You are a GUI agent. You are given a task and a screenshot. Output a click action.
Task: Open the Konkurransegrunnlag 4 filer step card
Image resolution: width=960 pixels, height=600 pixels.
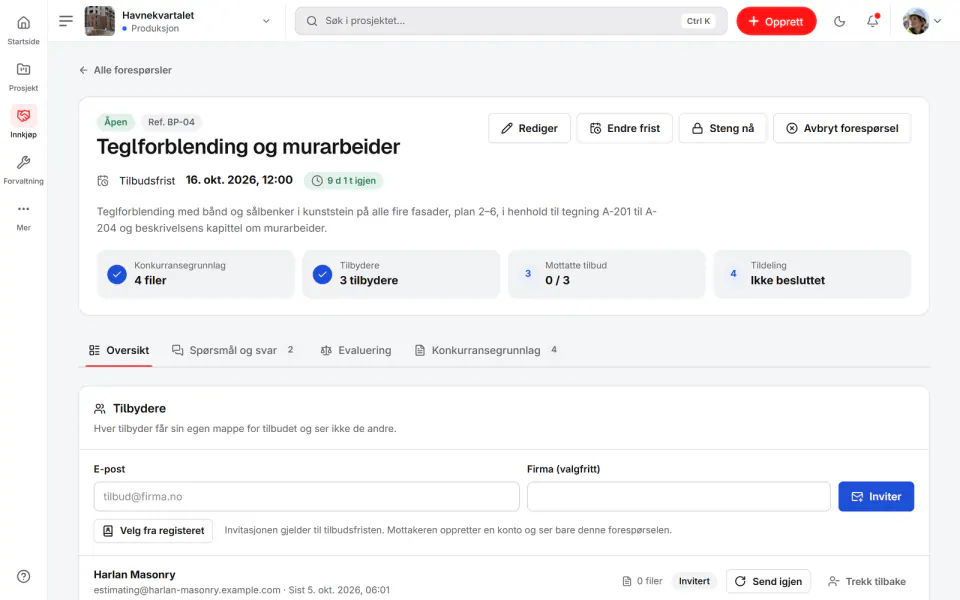point(195,274)
